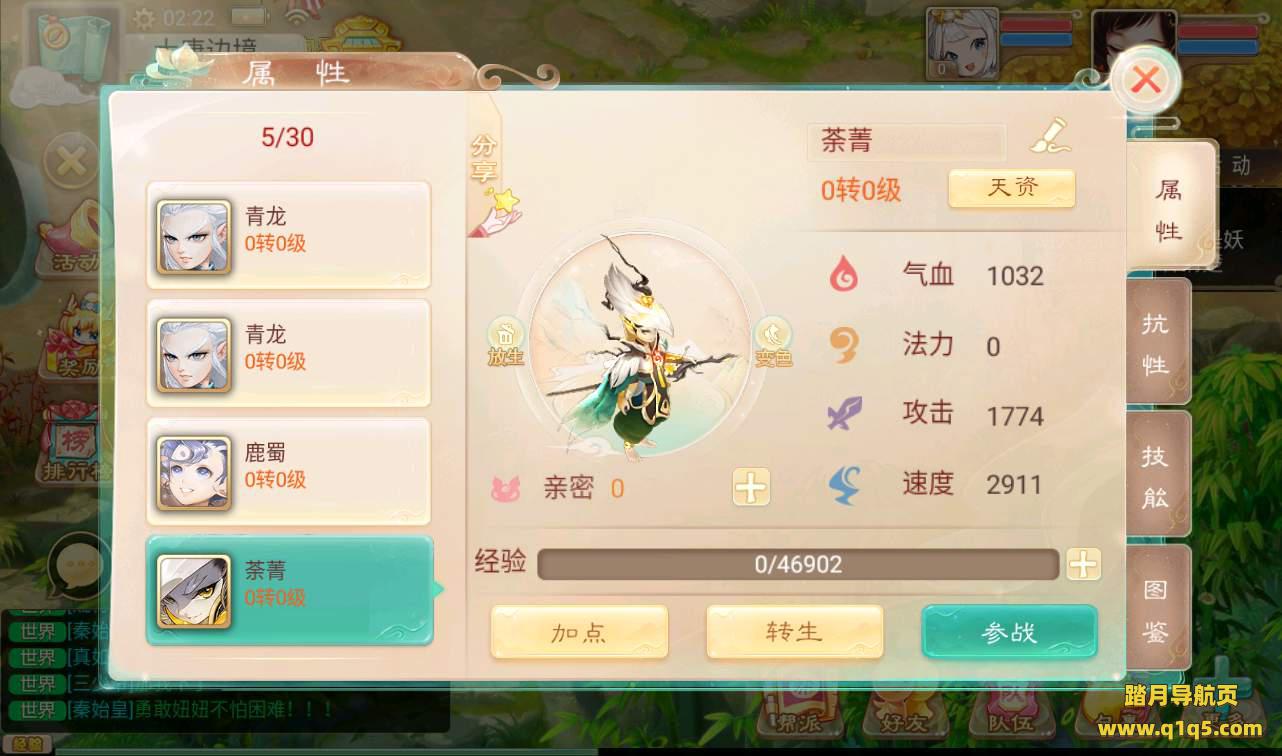Viewport: 1282px width, 756px height.
Task: Click the plus icon next to 亲密
Action: 751,487
